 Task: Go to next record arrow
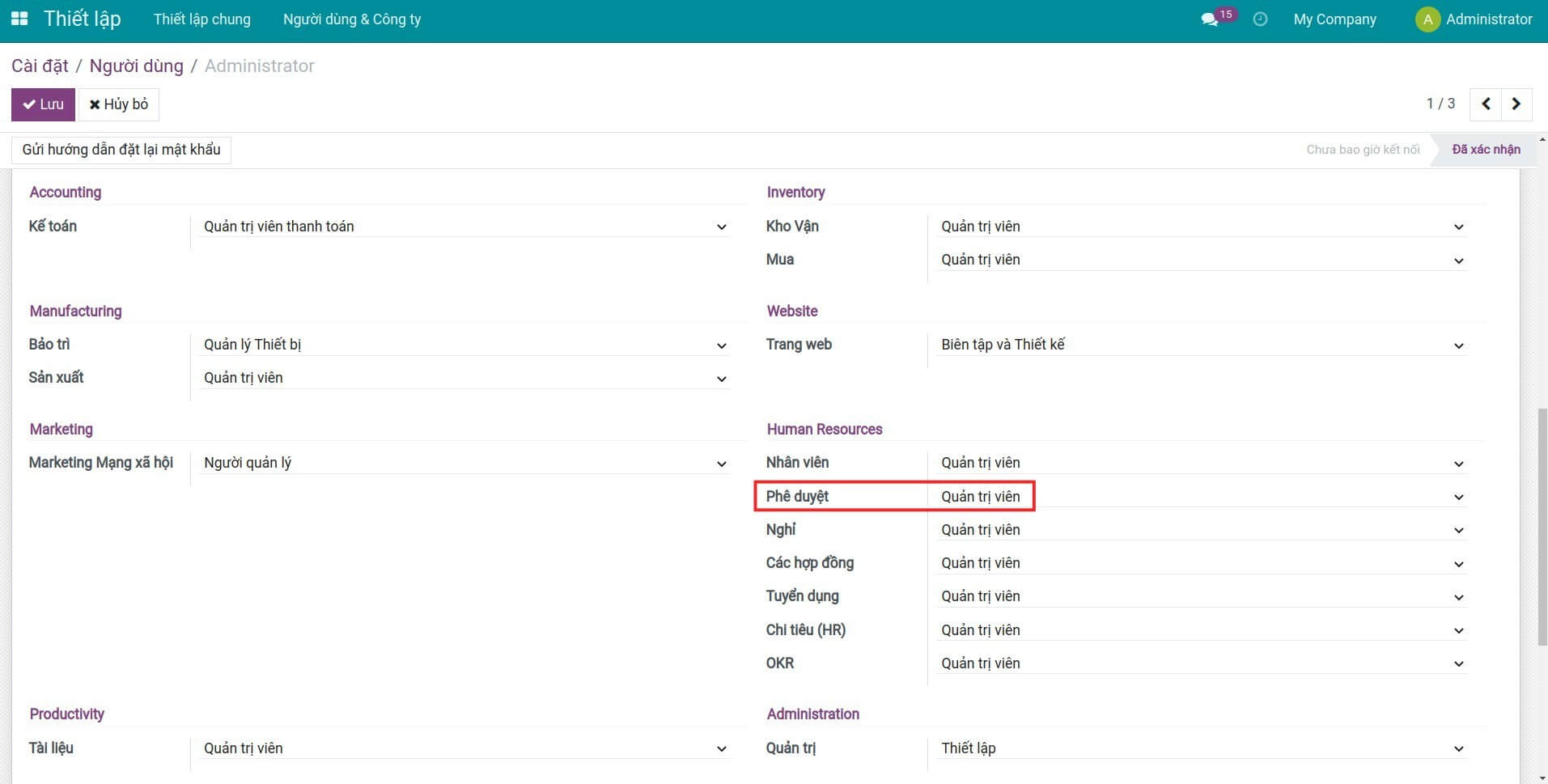(x=1516, y=104)
